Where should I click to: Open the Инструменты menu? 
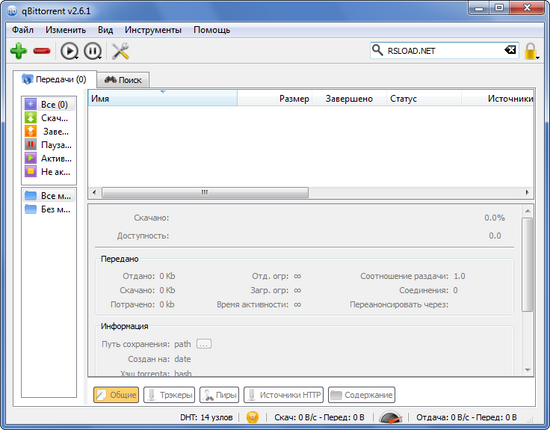click(x=153, y=30)
